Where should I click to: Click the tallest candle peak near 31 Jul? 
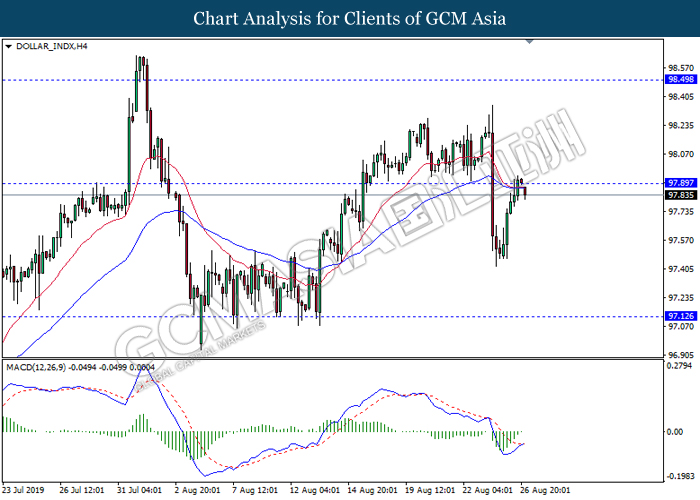141,60
